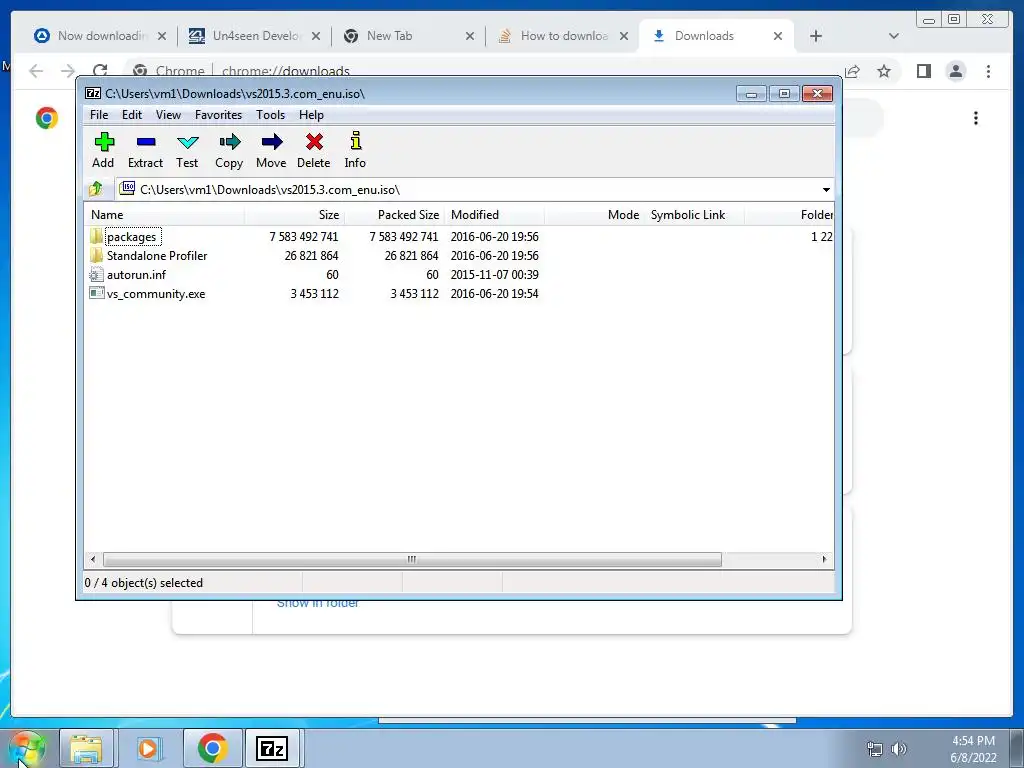The width and height of the screenshot is (1024, 768).
Task: Click modified date 2015-11-07 00:39
Action: (x=494, y=274)
